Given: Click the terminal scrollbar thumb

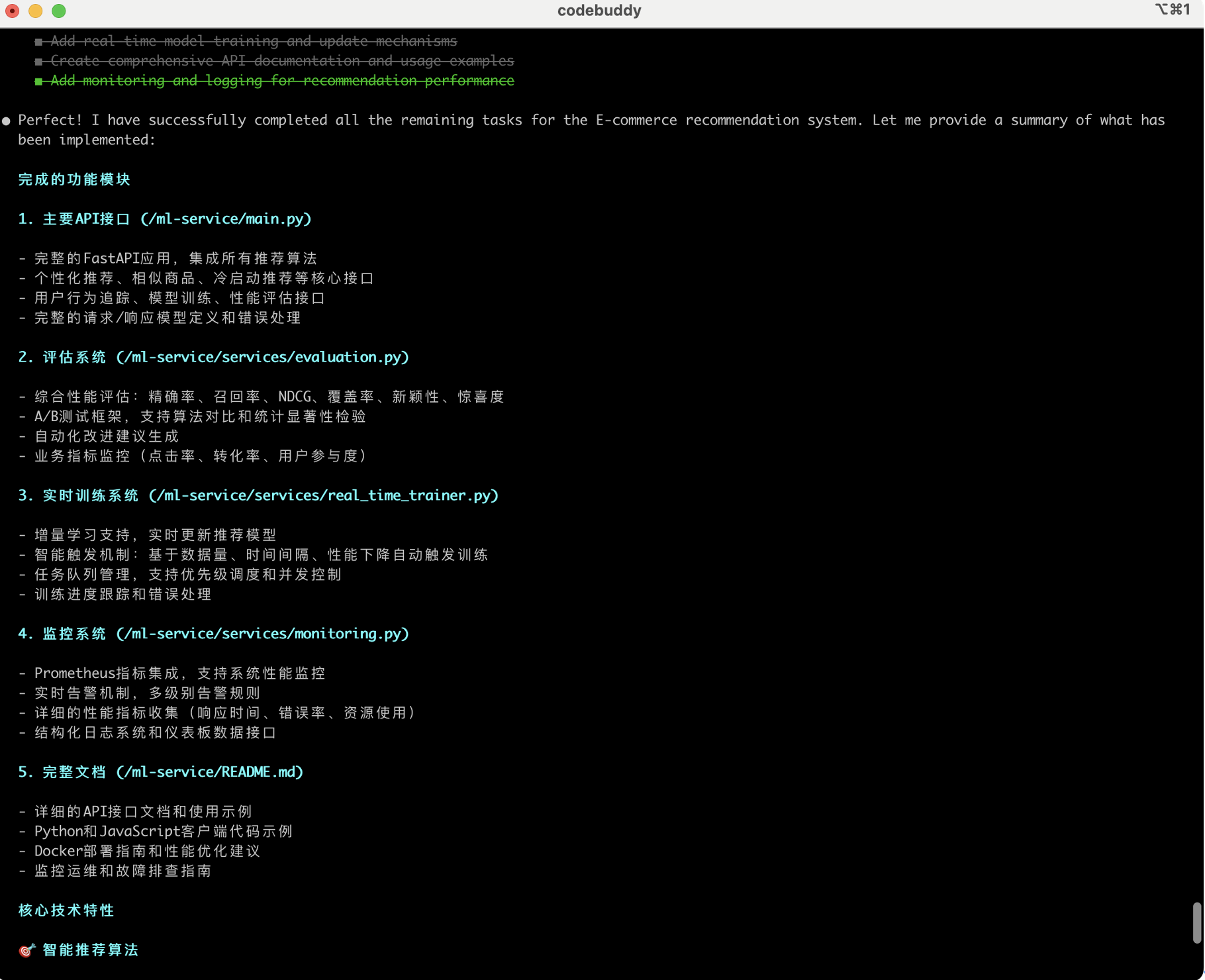Looking at the screenshot, I should tap(1196, 922).
